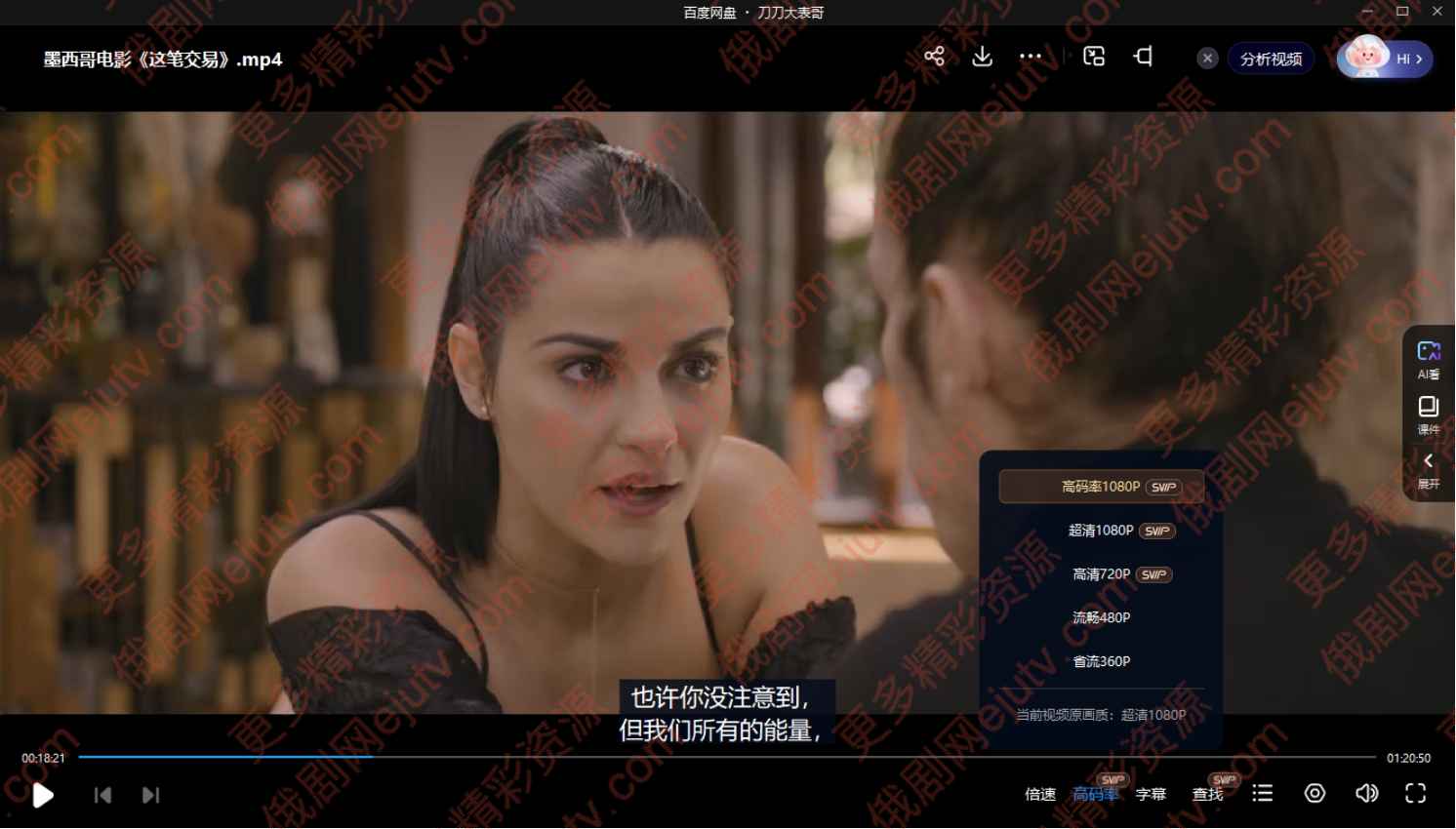The width and height of the screenshot is (1456, 829).
Task: Expand the 展开 side panel arrow
Action: click(1429, 469)
